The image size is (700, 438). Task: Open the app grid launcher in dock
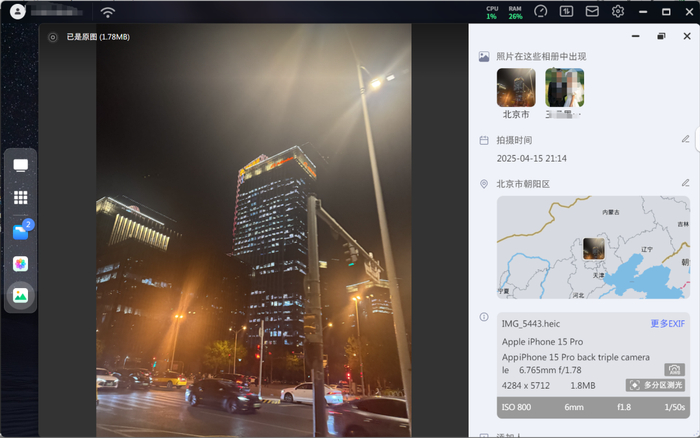[x=21, y=197]
